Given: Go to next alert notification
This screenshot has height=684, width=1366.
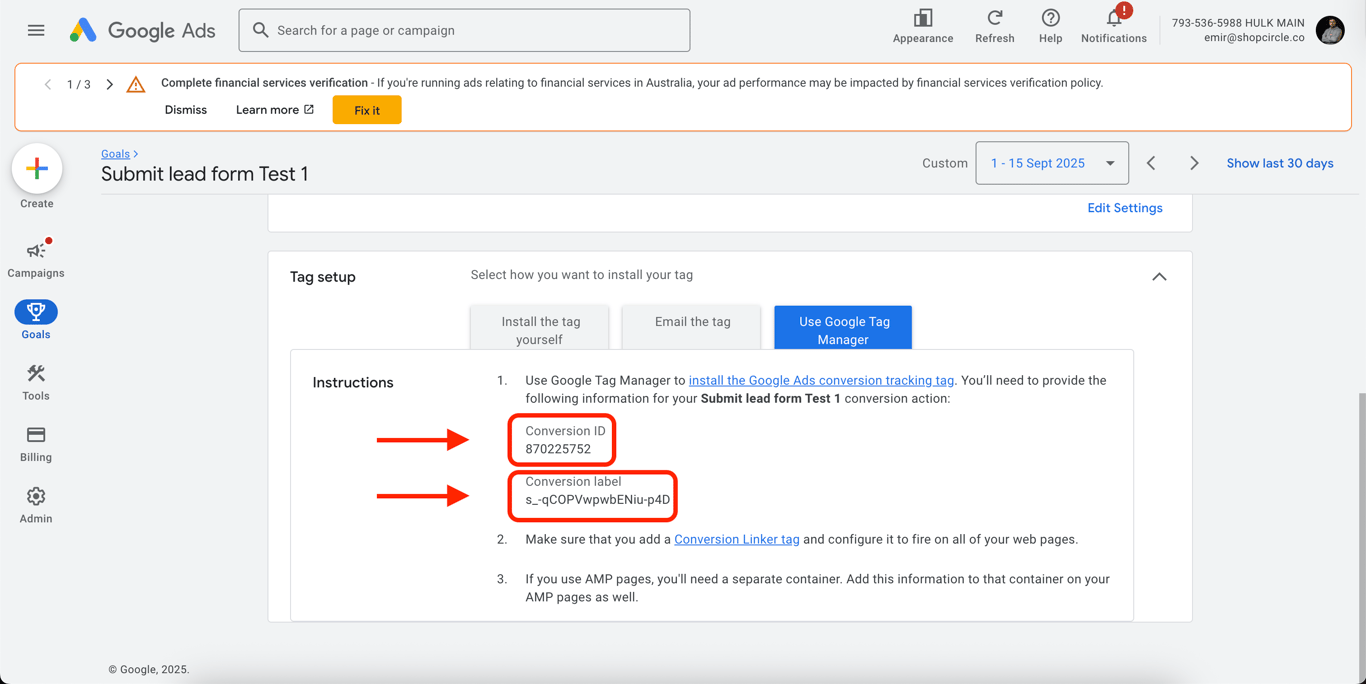Looking at the screenshot, I should point(110,84).
